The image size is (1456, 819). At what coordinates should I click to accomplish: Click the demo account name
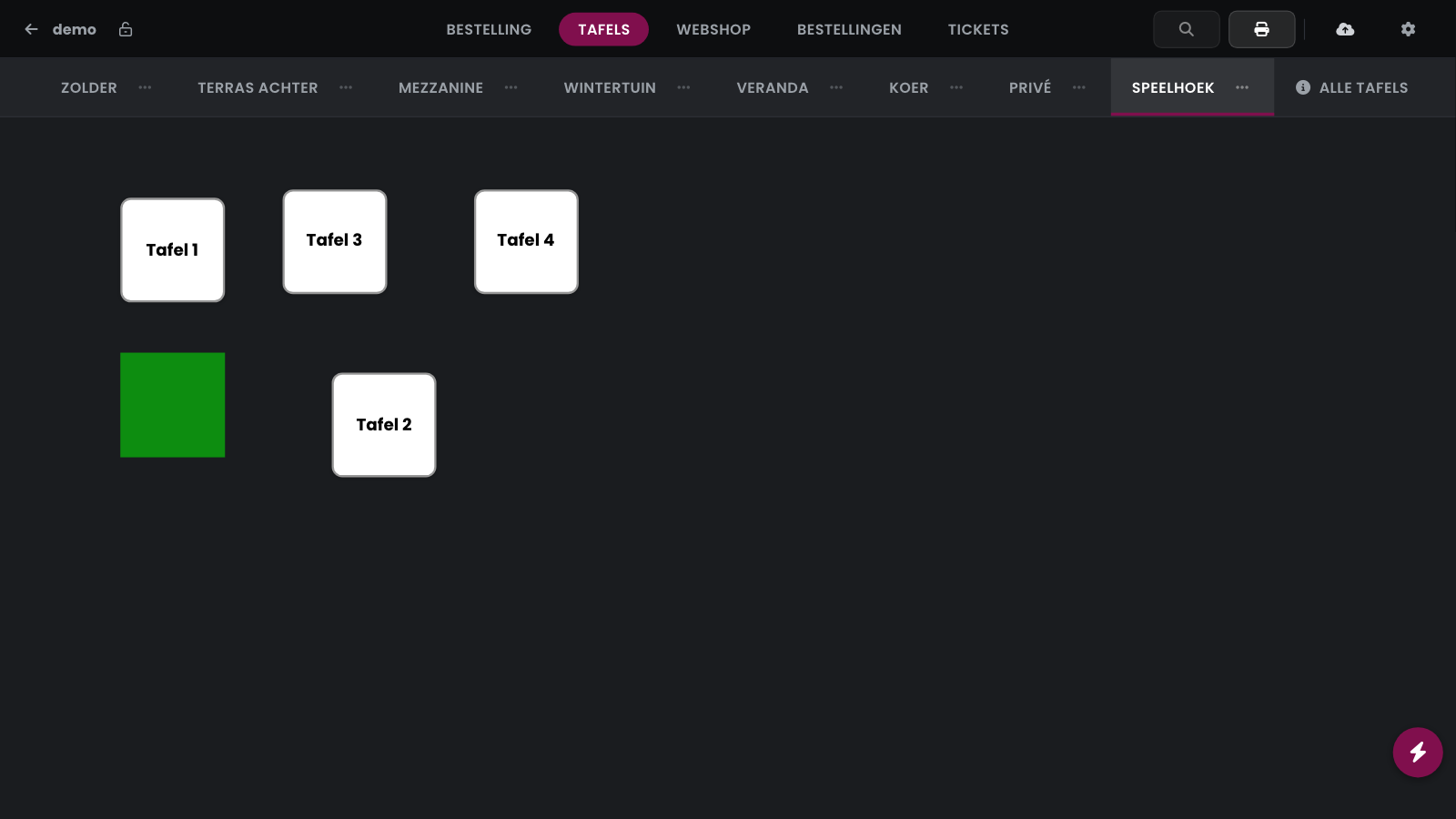[75, 29]
